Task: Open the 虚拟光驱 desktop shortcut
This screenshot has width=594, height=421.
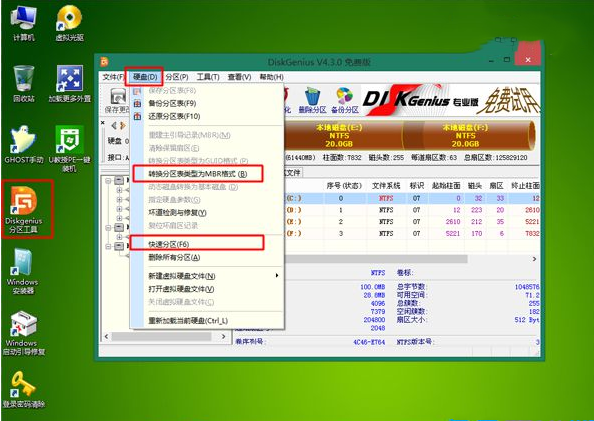Action: coord(69,22)
